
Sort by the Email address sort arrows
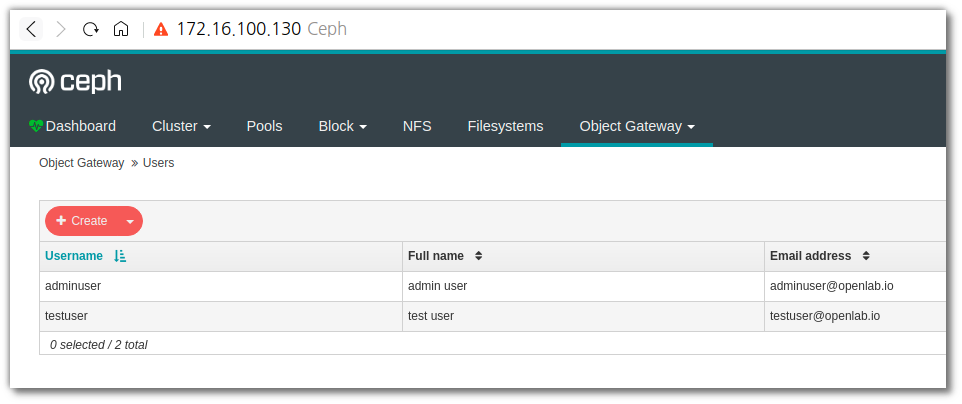click(x=866, y=256)
